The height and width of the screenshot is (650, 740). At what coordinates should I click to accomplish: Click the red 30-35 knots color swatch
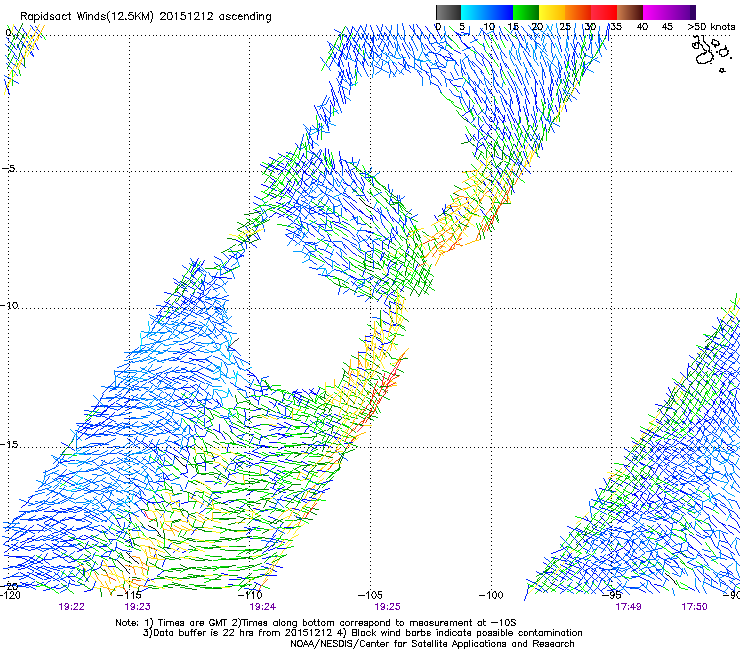(604, 12)
